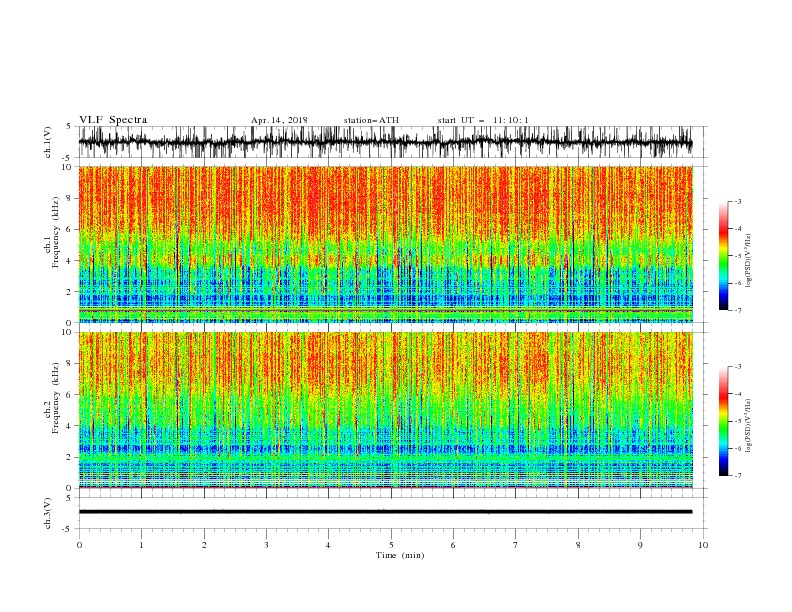Click the ch.1 Frequency (kHz) axis label

[52, 232]
